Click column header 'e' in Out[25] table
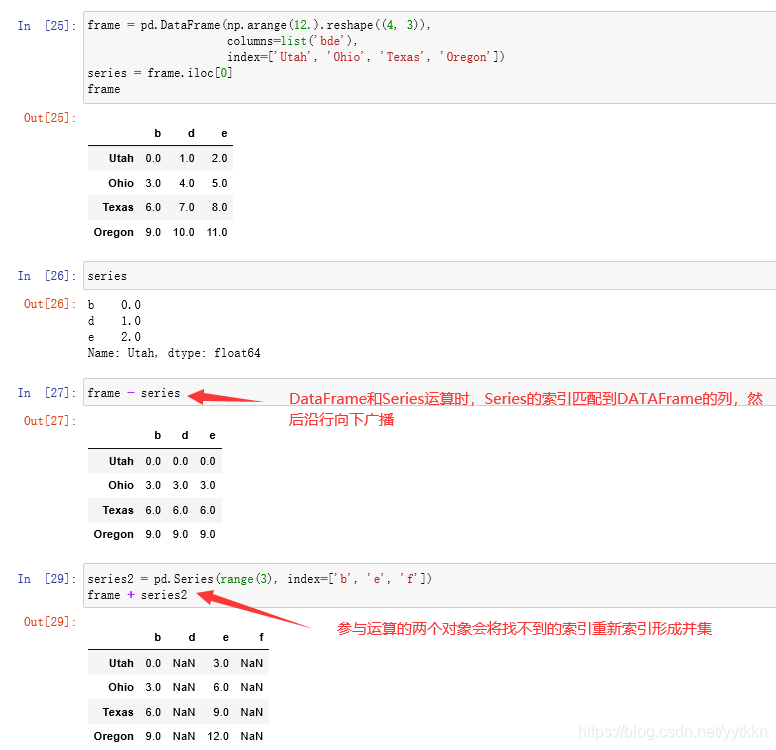This screenshot has width=776, height=750. 224,134
